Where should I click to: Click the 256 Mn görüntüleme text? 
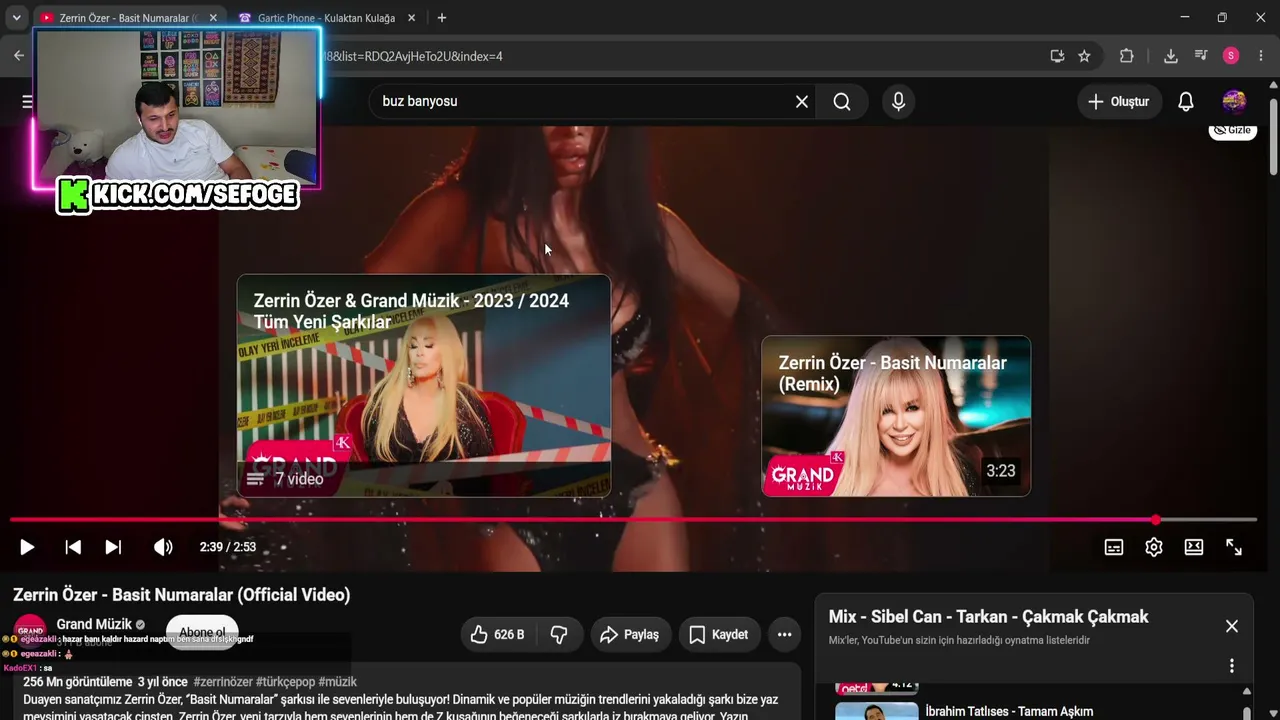(78, 682)
